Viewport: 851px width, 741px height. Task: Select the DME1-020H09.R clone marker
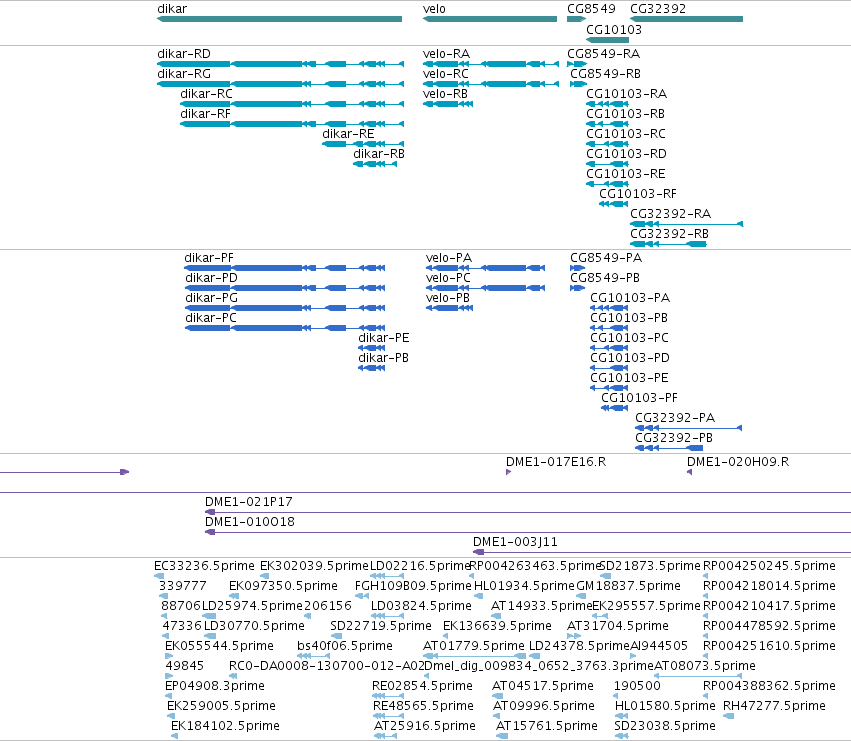(x=689, y=472)
